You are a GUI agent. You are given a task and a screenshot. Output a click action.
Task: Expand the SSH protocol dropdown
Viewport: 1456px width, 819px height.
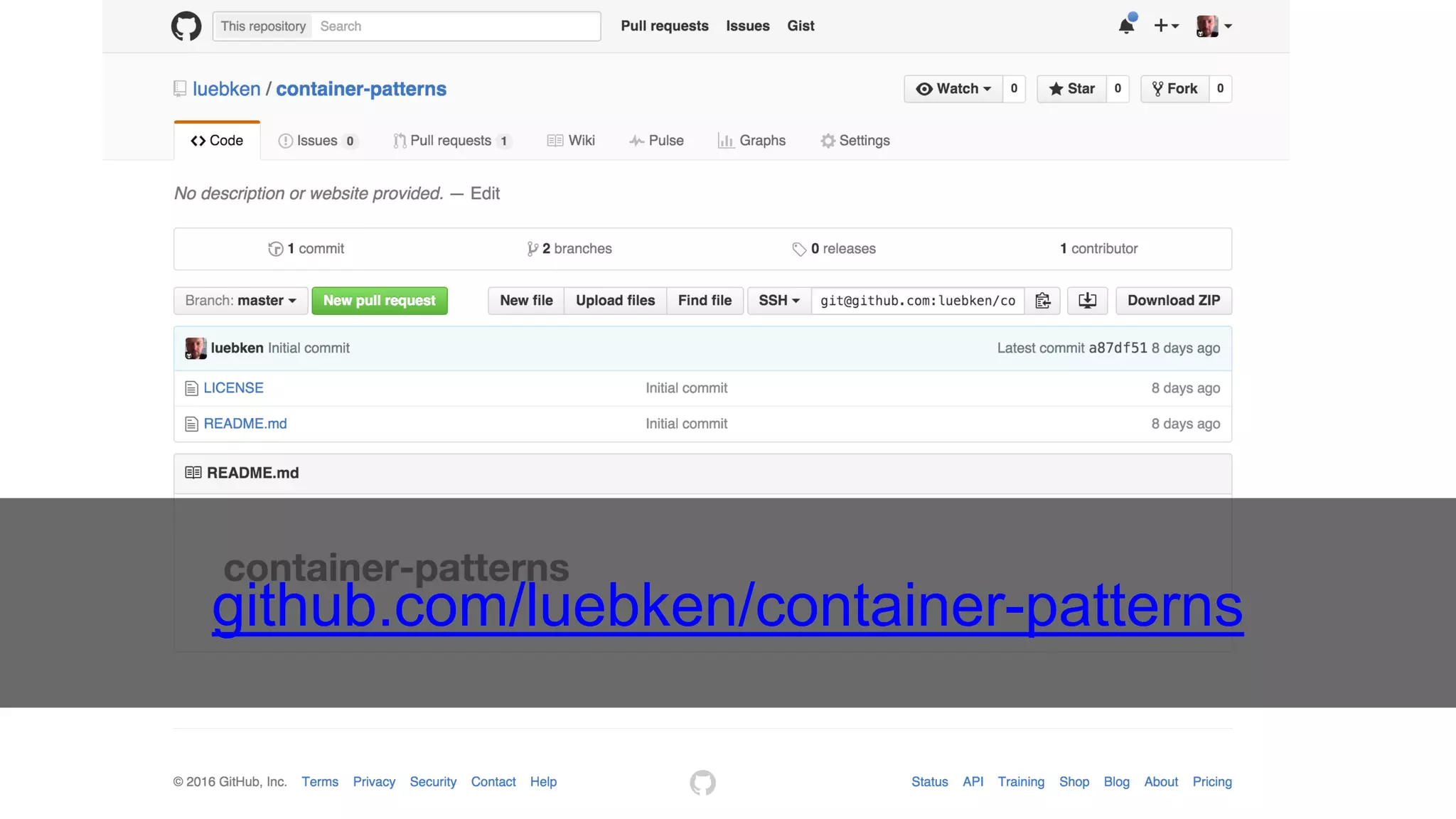pyautogui.click(x=779, y=301)
